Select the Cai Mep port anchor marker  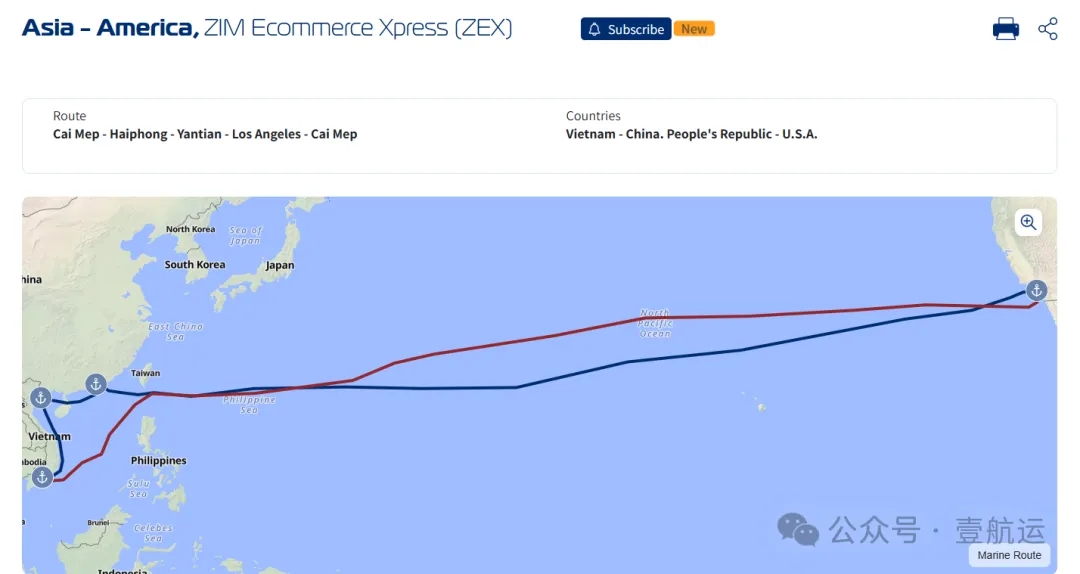point(42,477)
